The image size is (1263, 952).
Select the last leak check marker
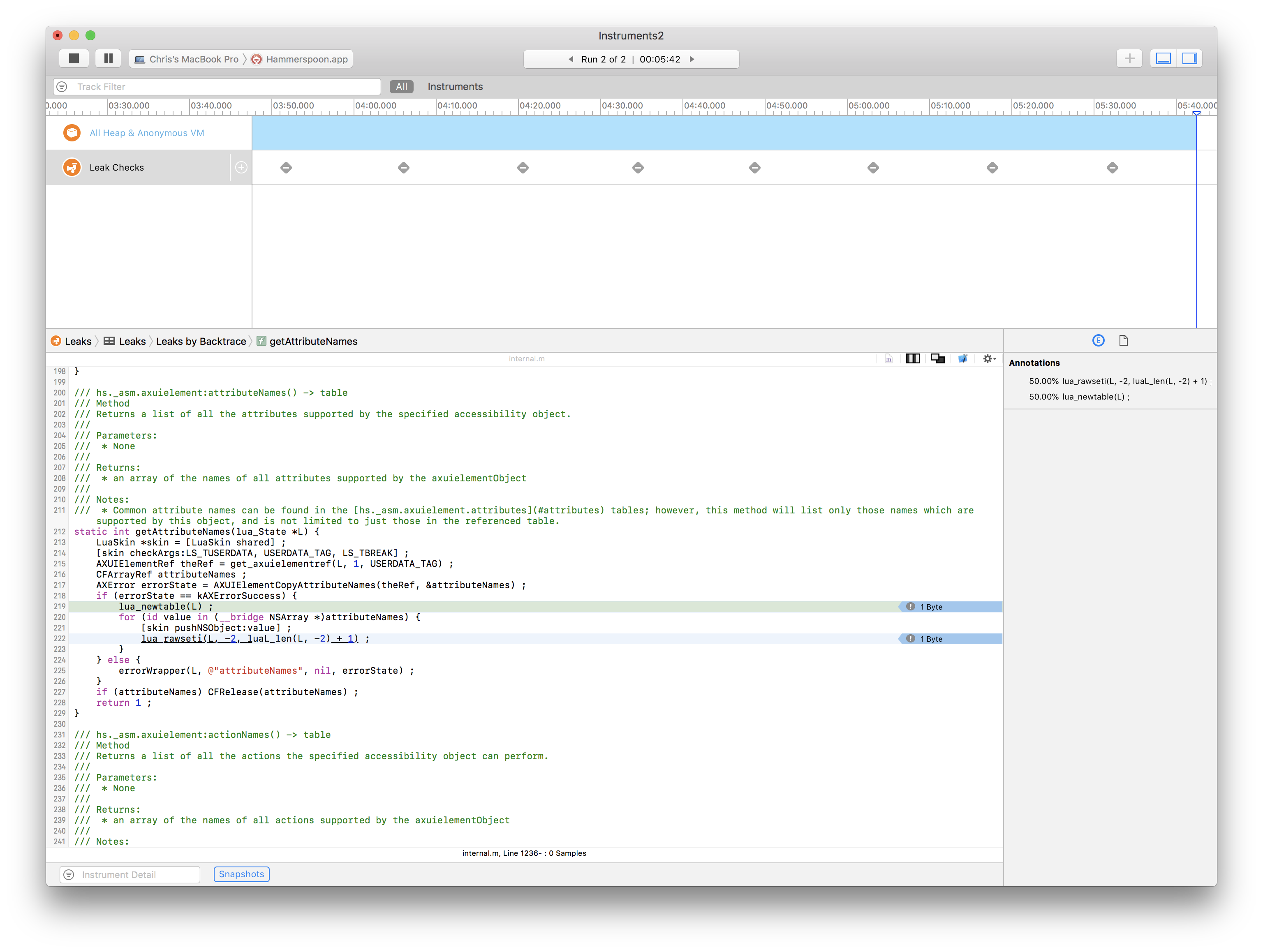pos(1112,168)
